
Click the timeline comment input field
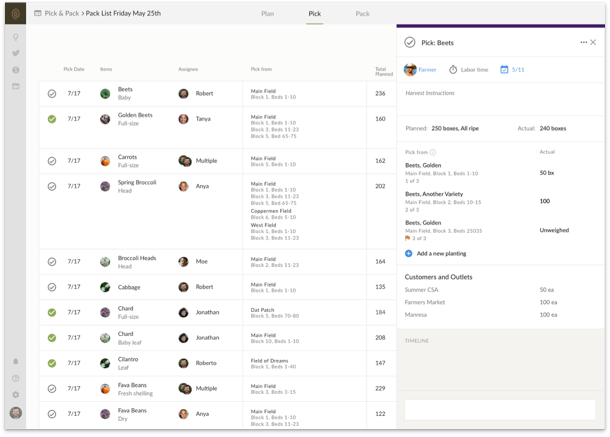(500, 408)
